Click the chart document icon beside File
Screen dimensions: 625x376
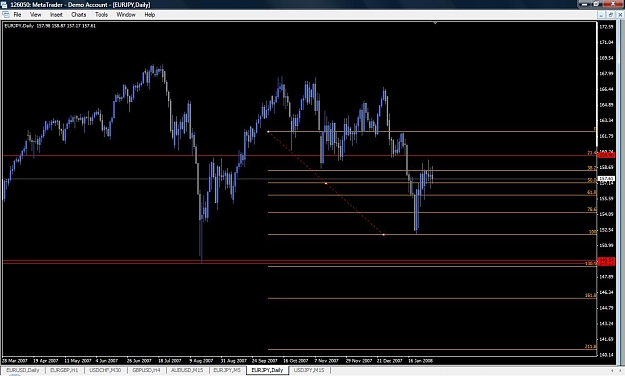tap(6, 15)
